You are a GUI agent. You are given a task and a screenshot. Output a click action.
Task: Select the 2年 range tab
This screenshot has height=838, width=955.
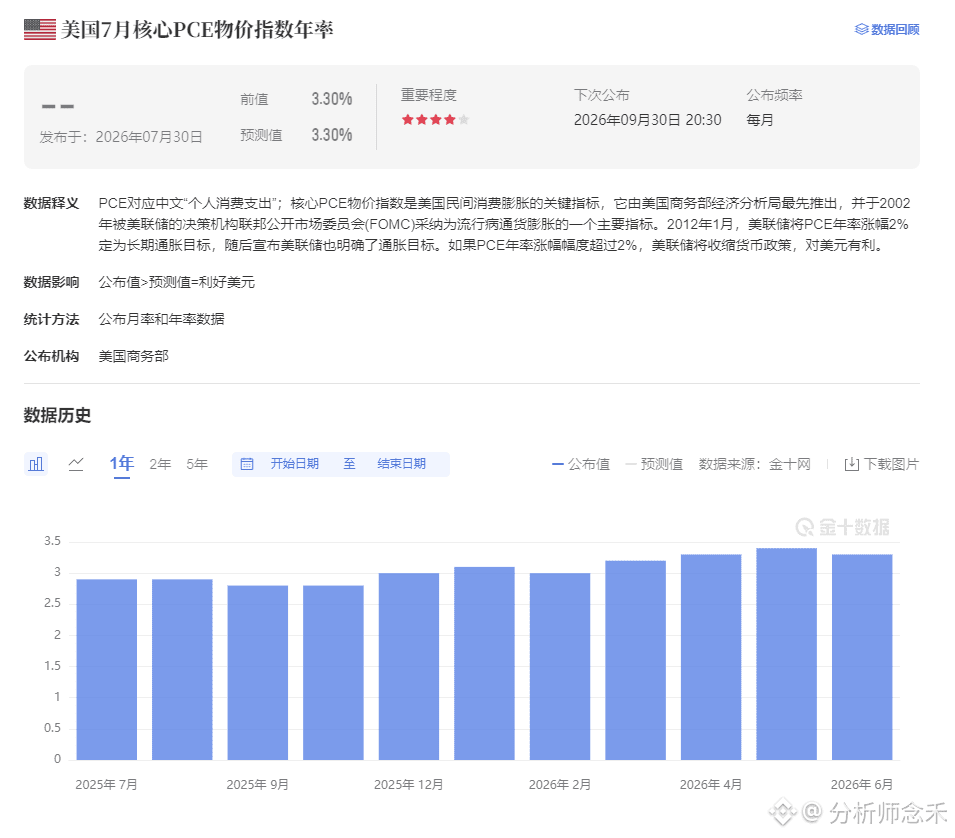pyautogui.click(x=160, y=464)
